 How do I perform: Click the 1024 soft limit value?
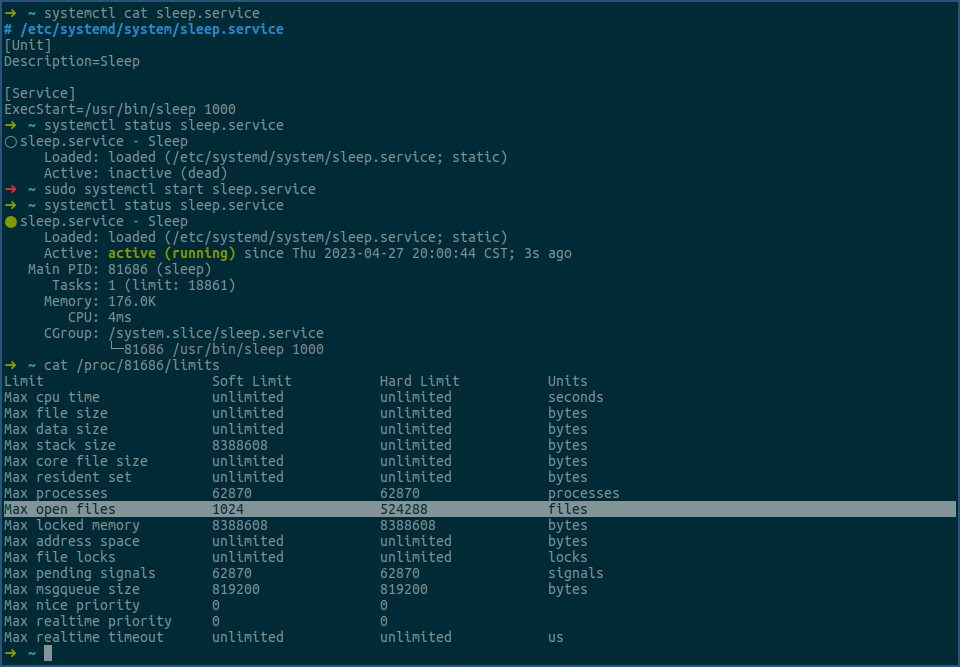pyautogui.click(x=228, y=509)
